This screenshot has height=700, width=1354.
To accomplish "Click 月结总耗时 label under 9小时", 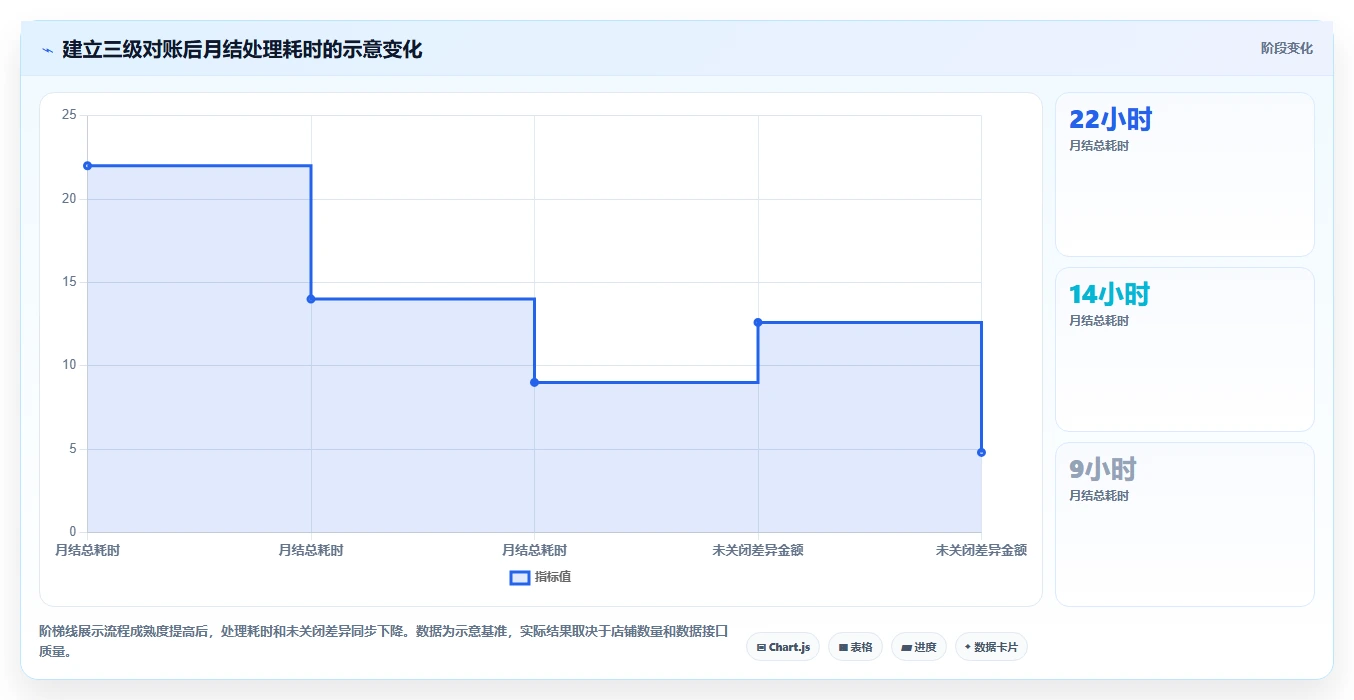I will [x=1099, y=496].
